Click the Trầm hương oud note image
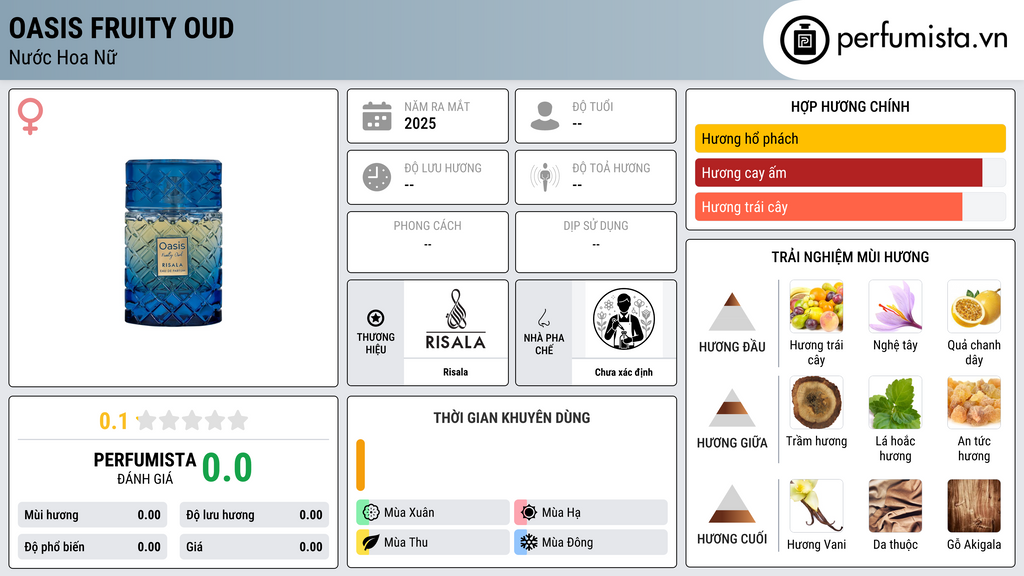 click(x=816, y=402)
